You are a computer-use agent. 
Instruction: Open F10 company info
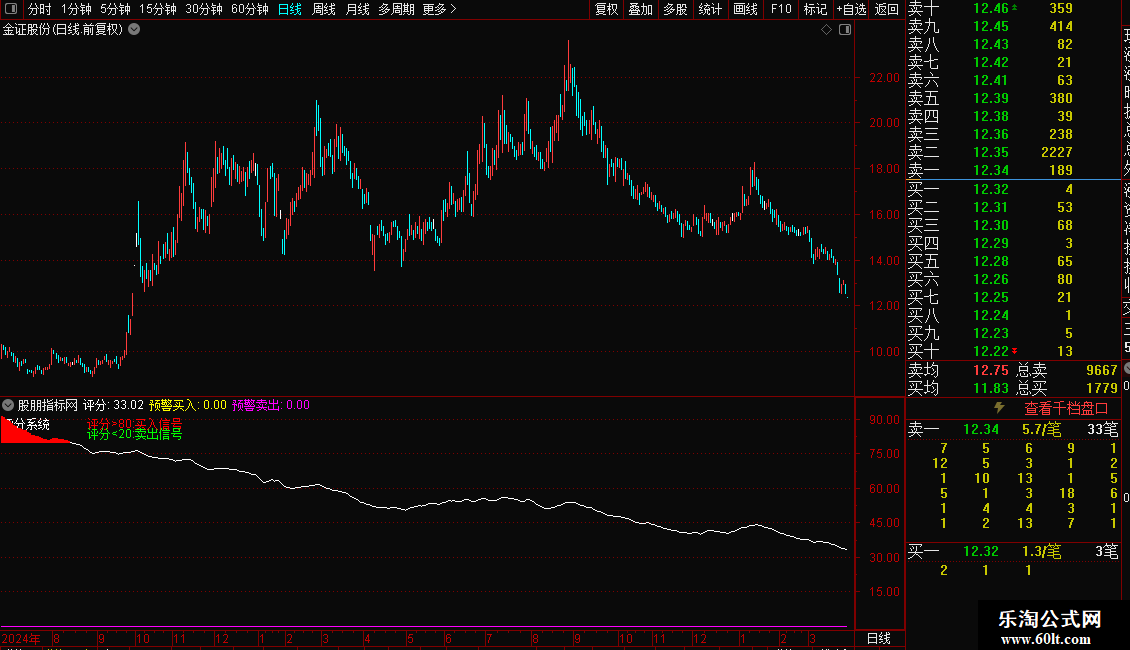coord(780,9)
